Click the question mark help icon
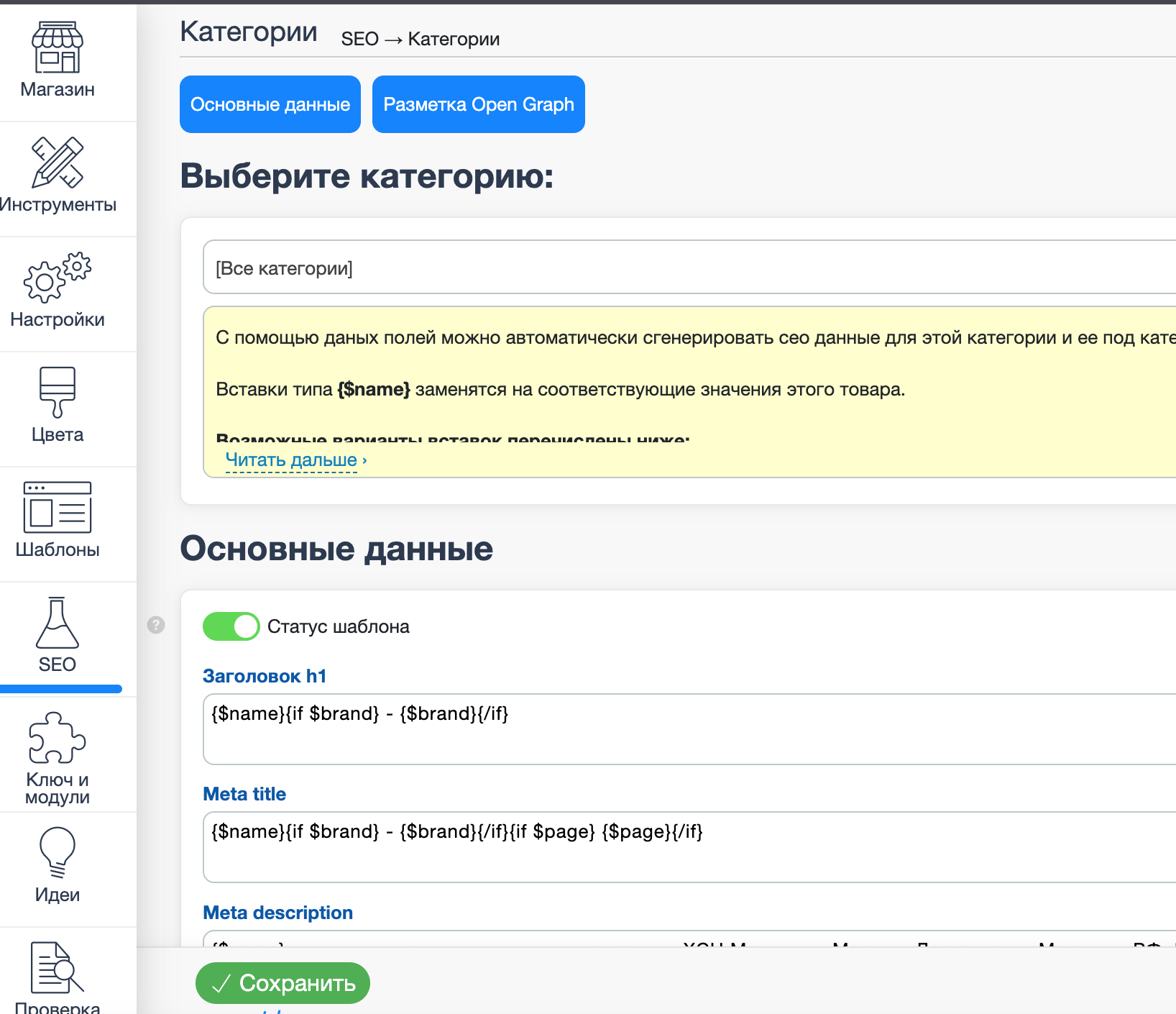1176x1014 pixels. click(156, 625)
